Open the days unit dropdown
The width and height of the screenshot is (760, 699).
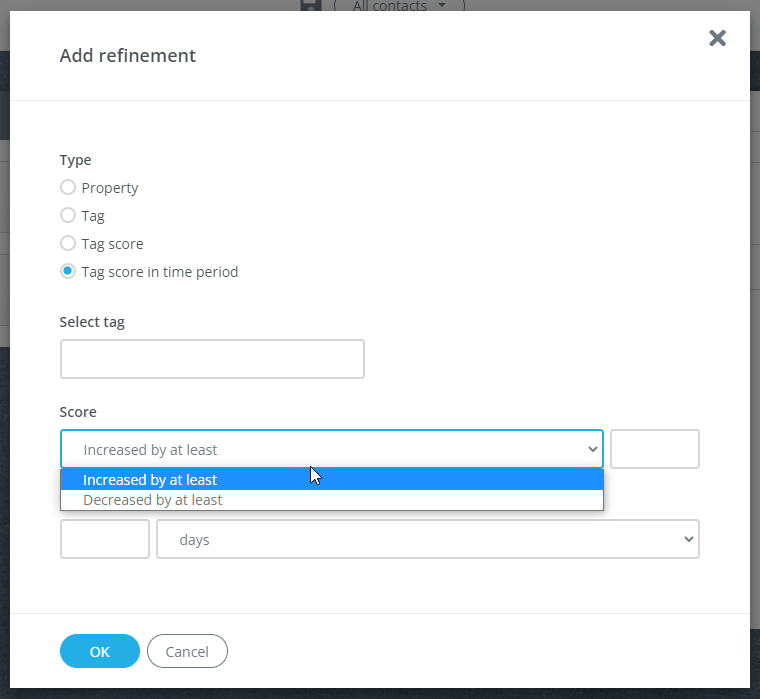(x=428, y=539)
